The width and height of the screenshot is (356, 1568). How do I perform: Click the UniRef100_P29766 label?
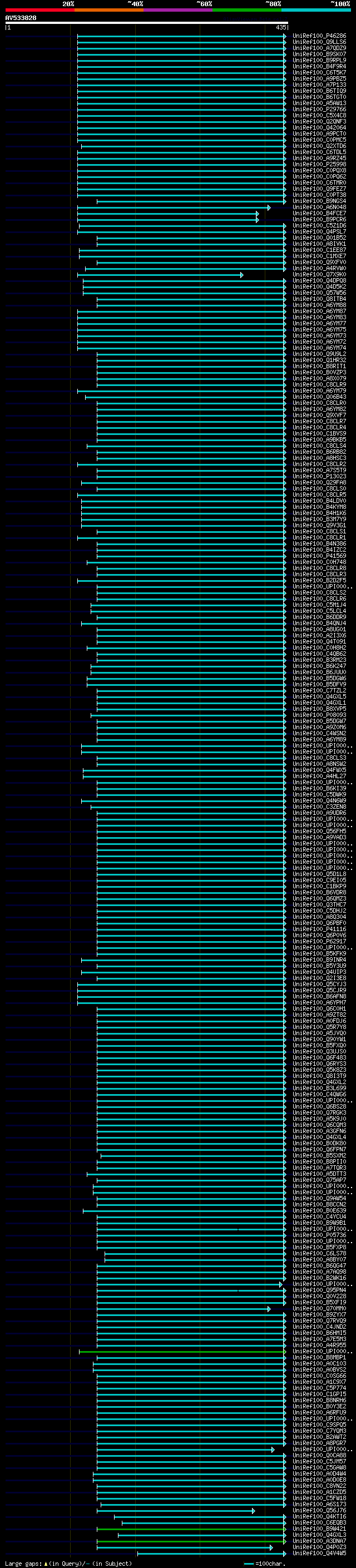[x=319, y=110]
